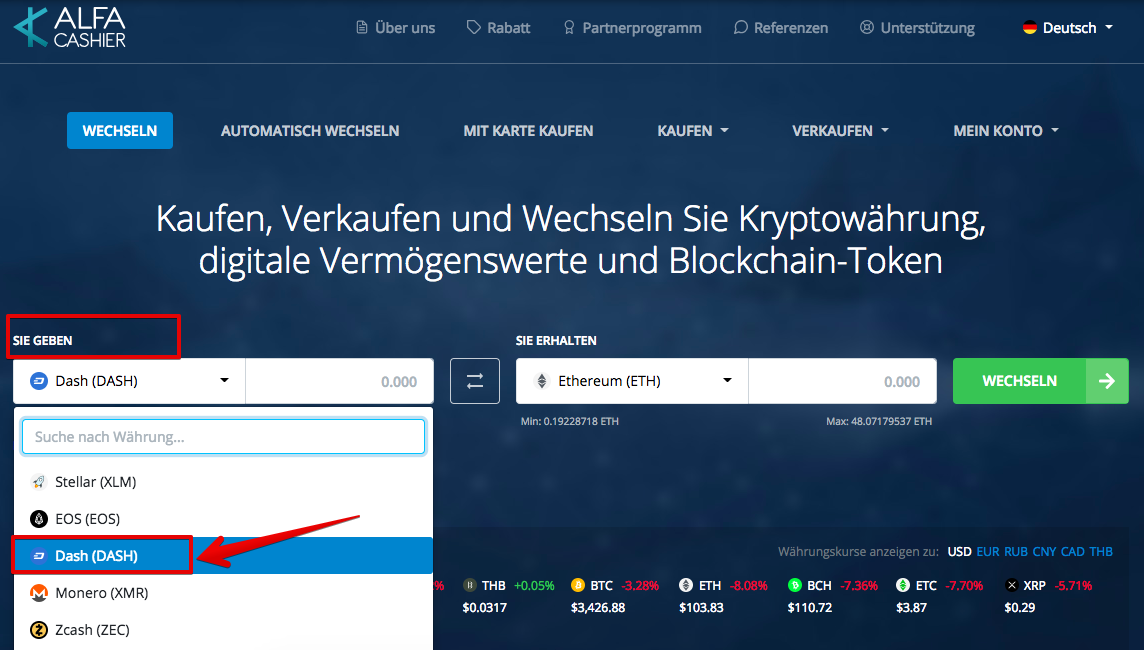This screenshot has height=650, width=1144.
Task: Select the Wechseln tab
Action: (x=120, y=131)
